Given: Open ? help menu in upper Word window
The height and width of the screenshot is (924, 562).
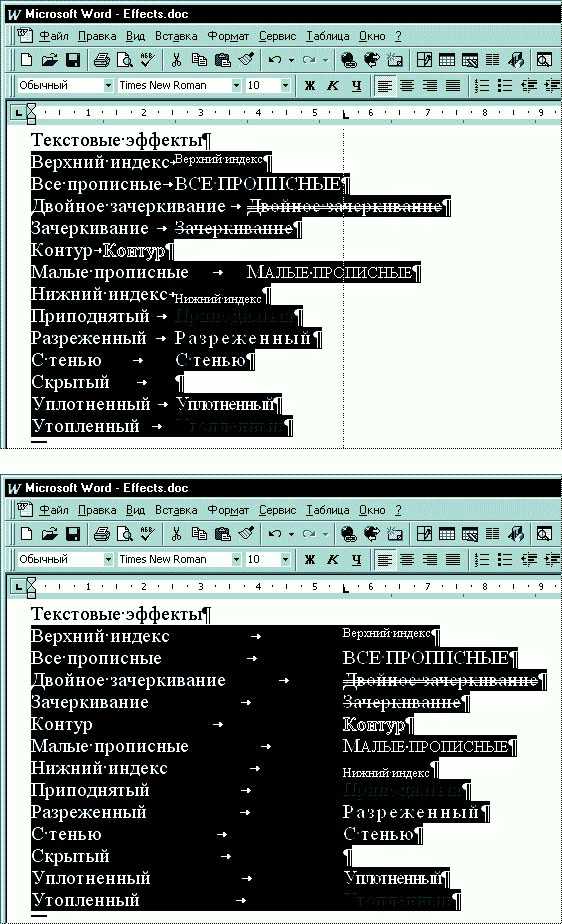Looking at the screenshot, I should click(398, 36).
